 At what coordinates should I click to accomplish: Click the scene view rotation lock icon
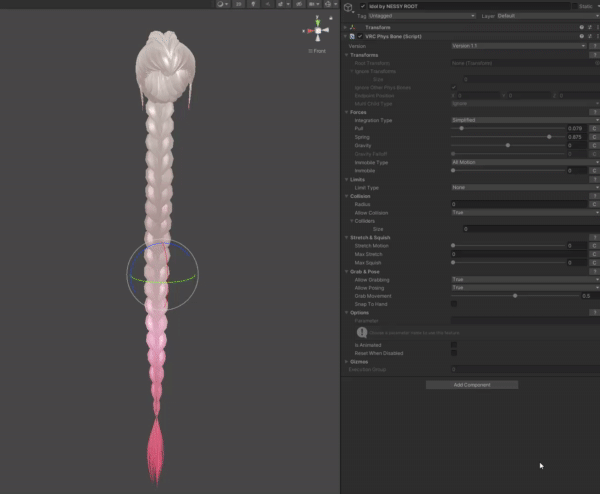click(329, 18)
